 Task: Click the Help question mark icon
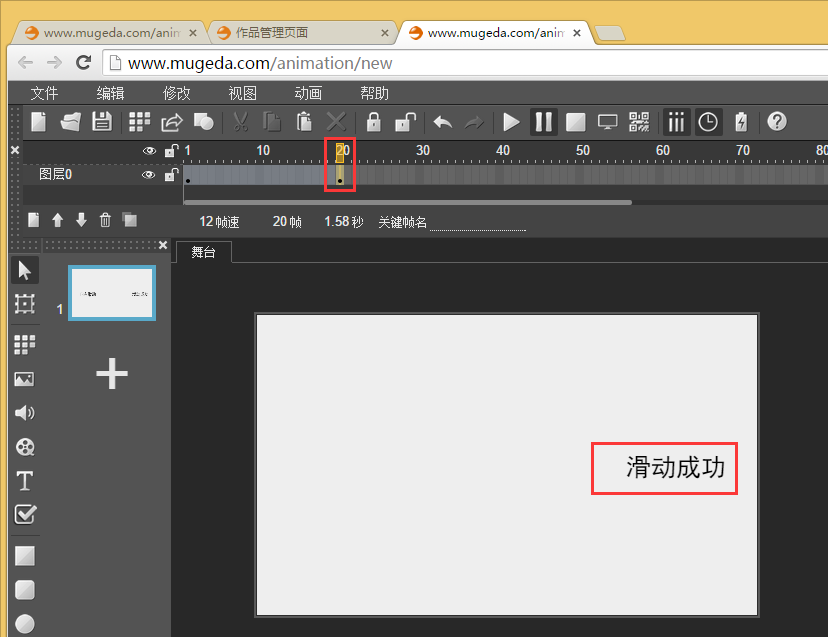[x=776, y=122]
